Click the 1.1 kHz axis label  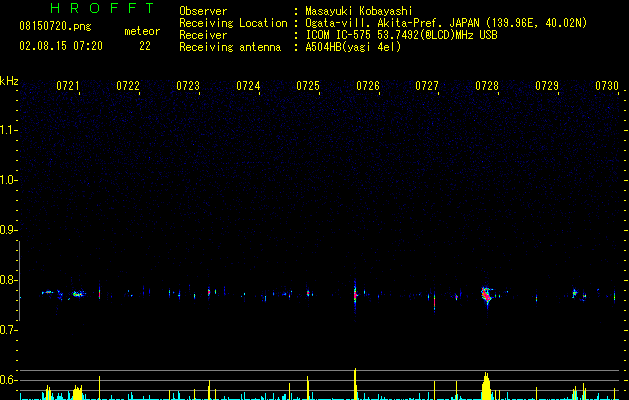(8, 130)
